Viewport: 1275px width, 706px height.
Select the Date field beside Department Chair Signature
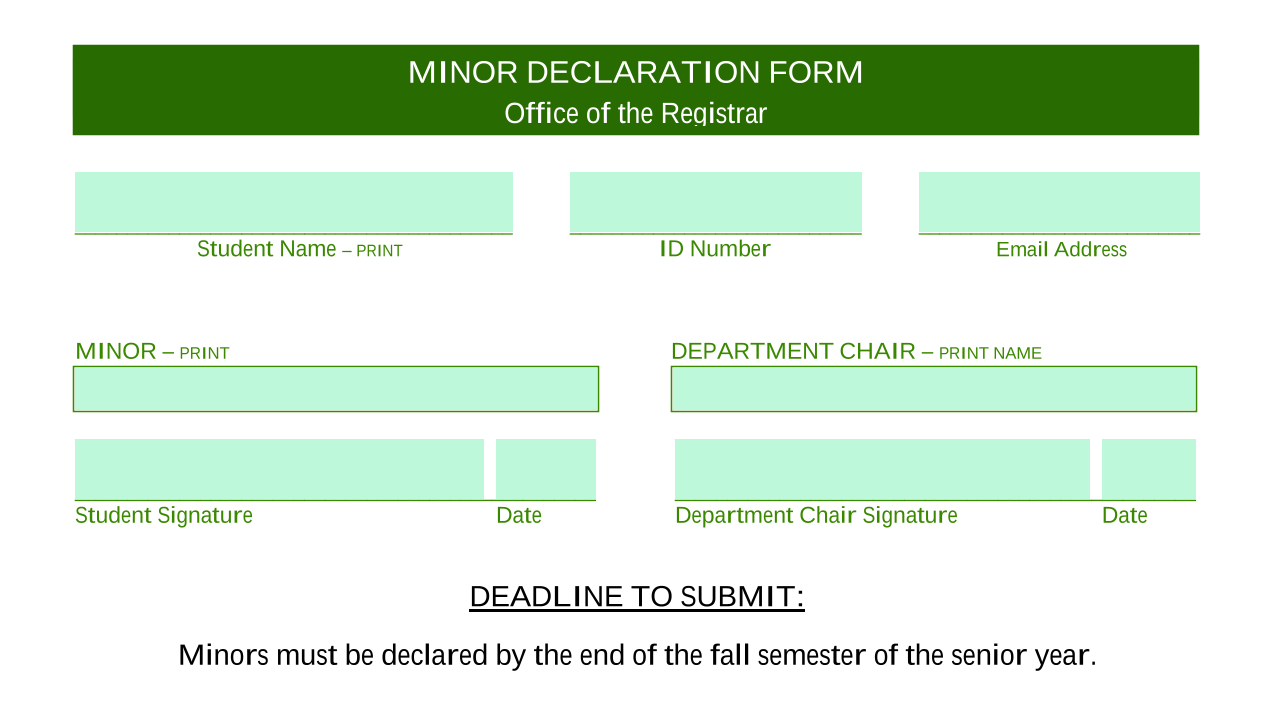pos(1149,469)
